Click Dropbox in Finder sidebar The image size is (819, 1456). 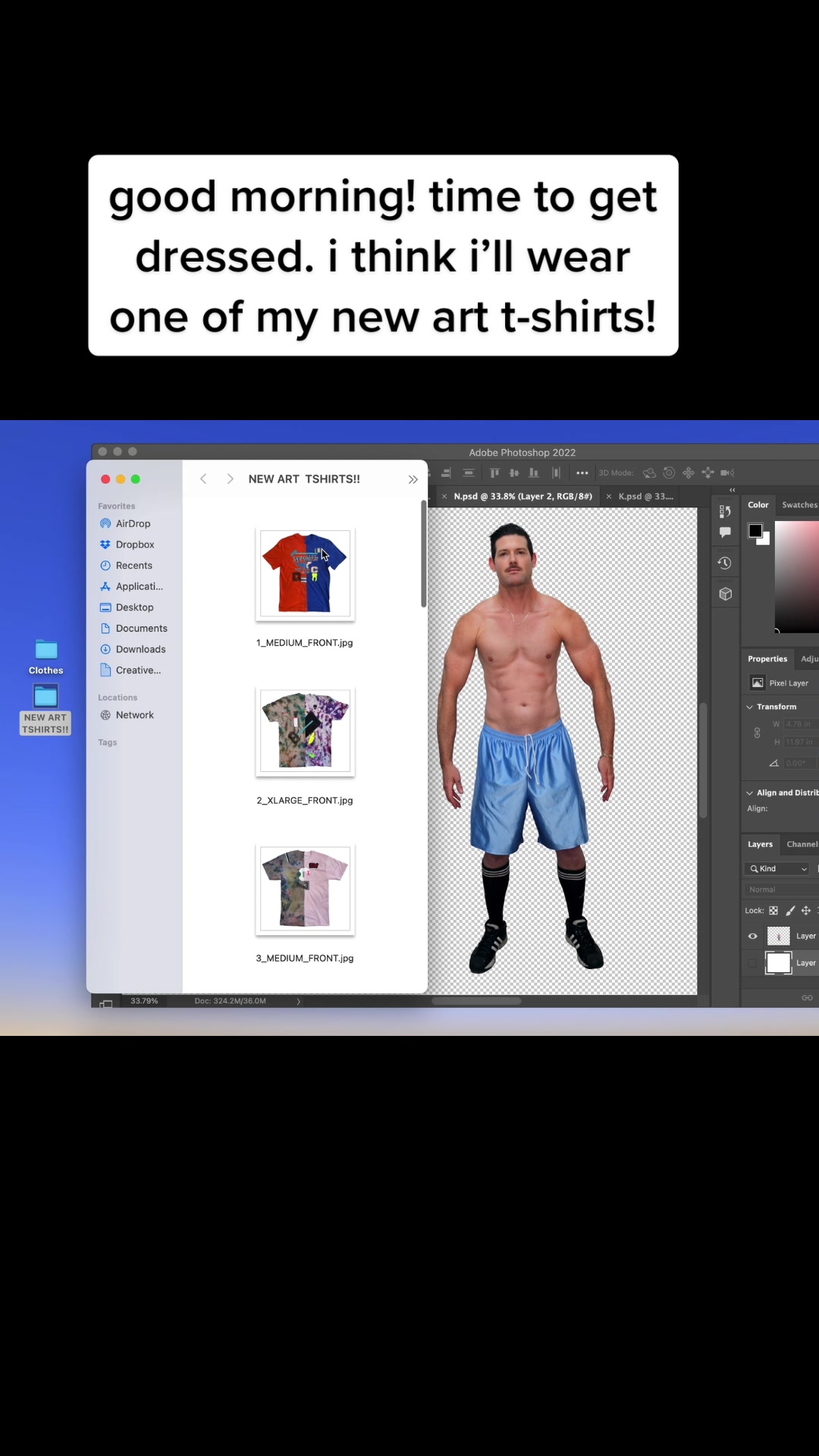[135, 544]
